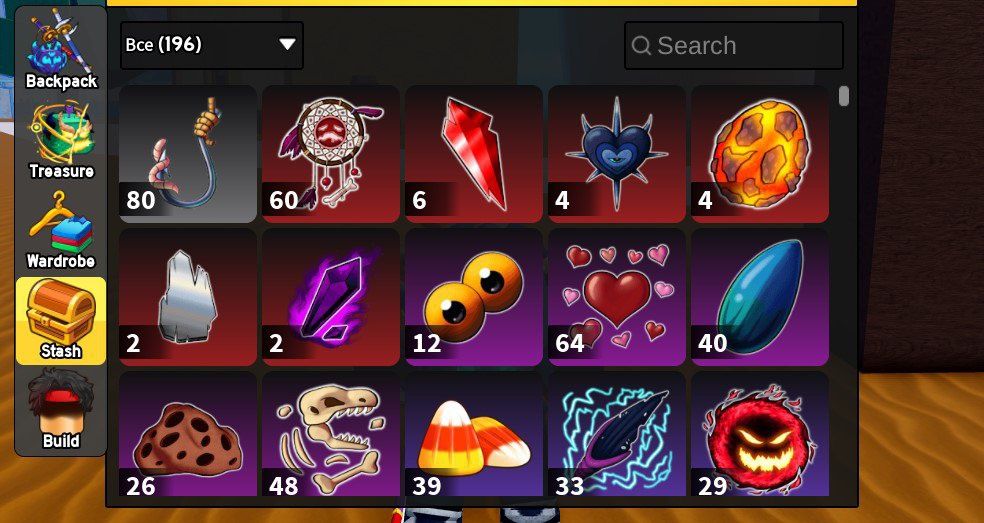Pick the red crystal shard item
Screen dimensions: 984x523
coord(474,154)
